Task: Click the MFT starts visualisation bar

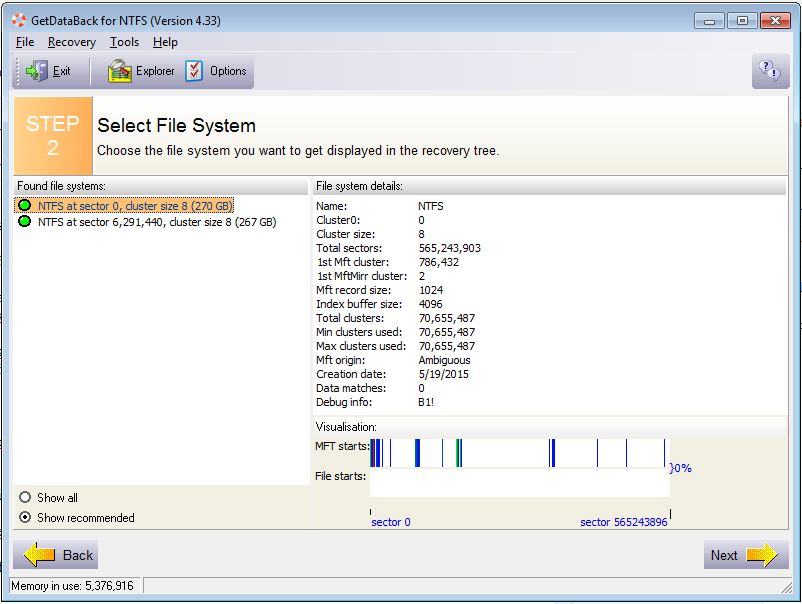Action: [519, 453]
